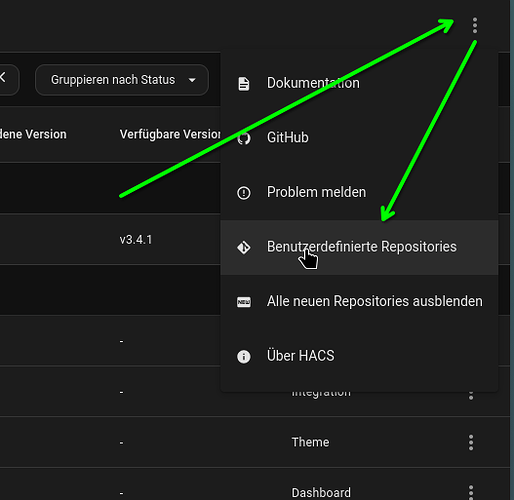Click the git icon beside Benutzerdefinierte Repositories
Screen dimensions: 514x500
pyautogui.click(x=244, y=247)
